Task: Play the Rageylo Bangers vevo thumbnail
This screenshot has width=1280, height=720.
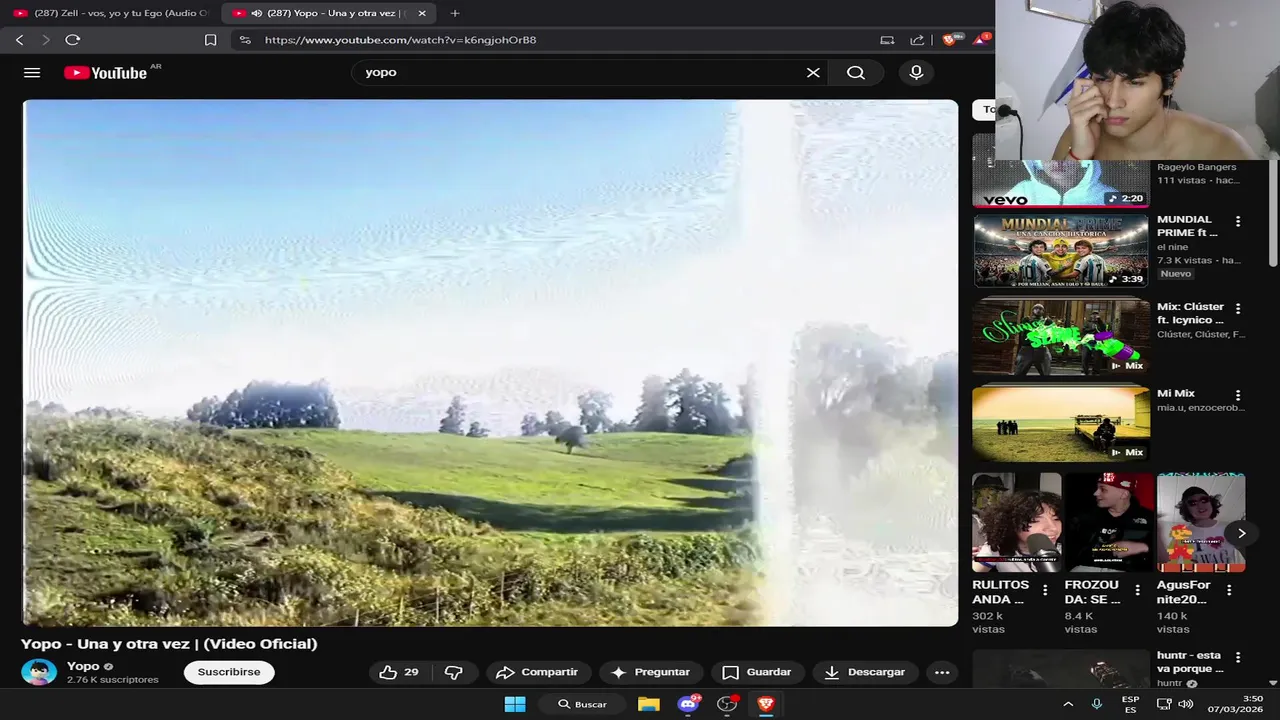Action: (1061, 183)
